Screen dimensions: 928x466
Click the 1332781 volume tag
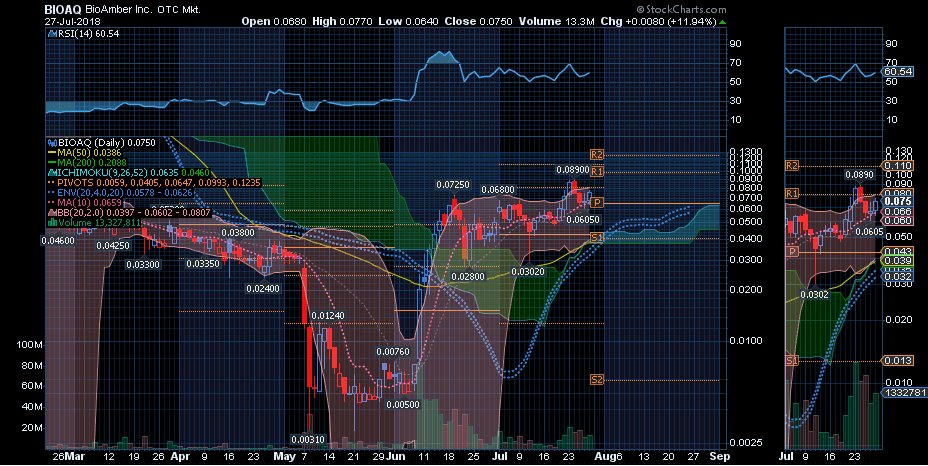905,393
